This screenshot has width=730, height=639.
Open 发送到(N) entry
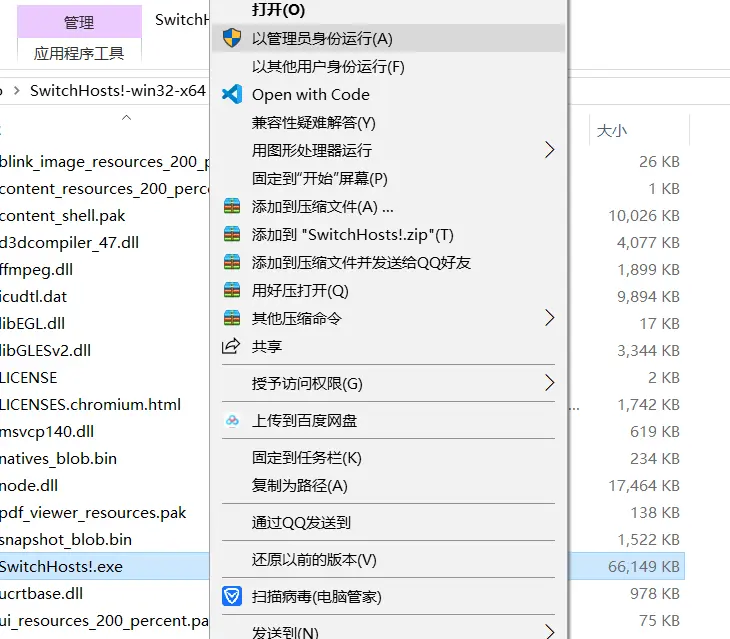pyautogui.click(x=387, y=631)
